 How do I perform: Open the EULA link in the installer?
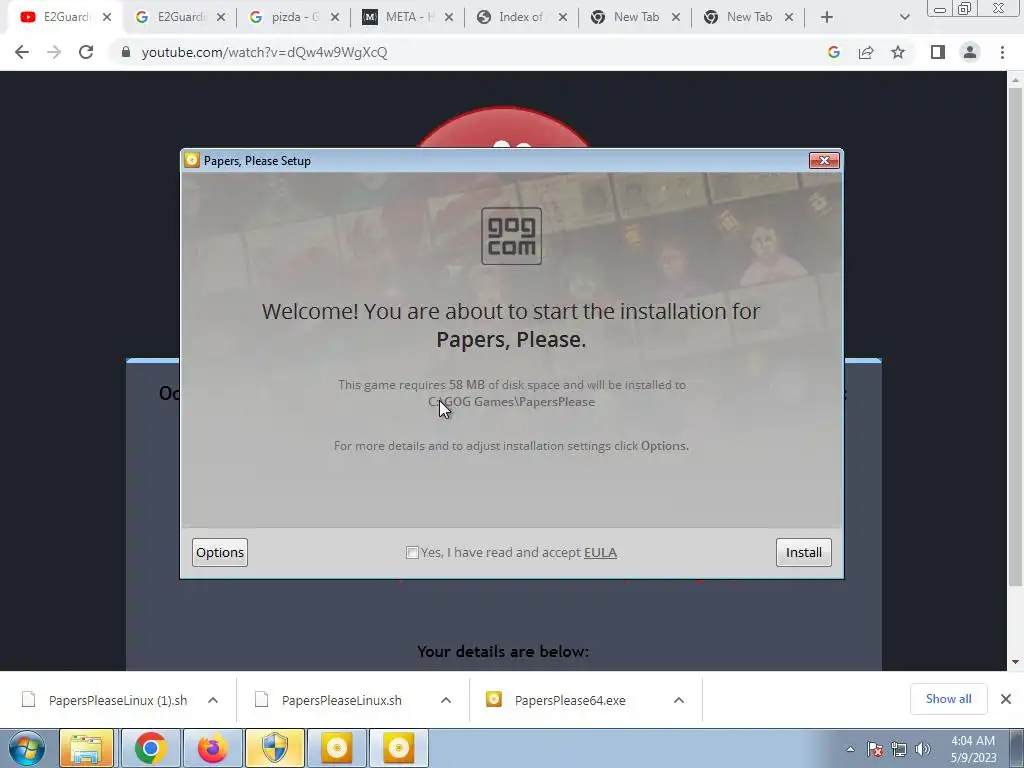tap(600, 552)
